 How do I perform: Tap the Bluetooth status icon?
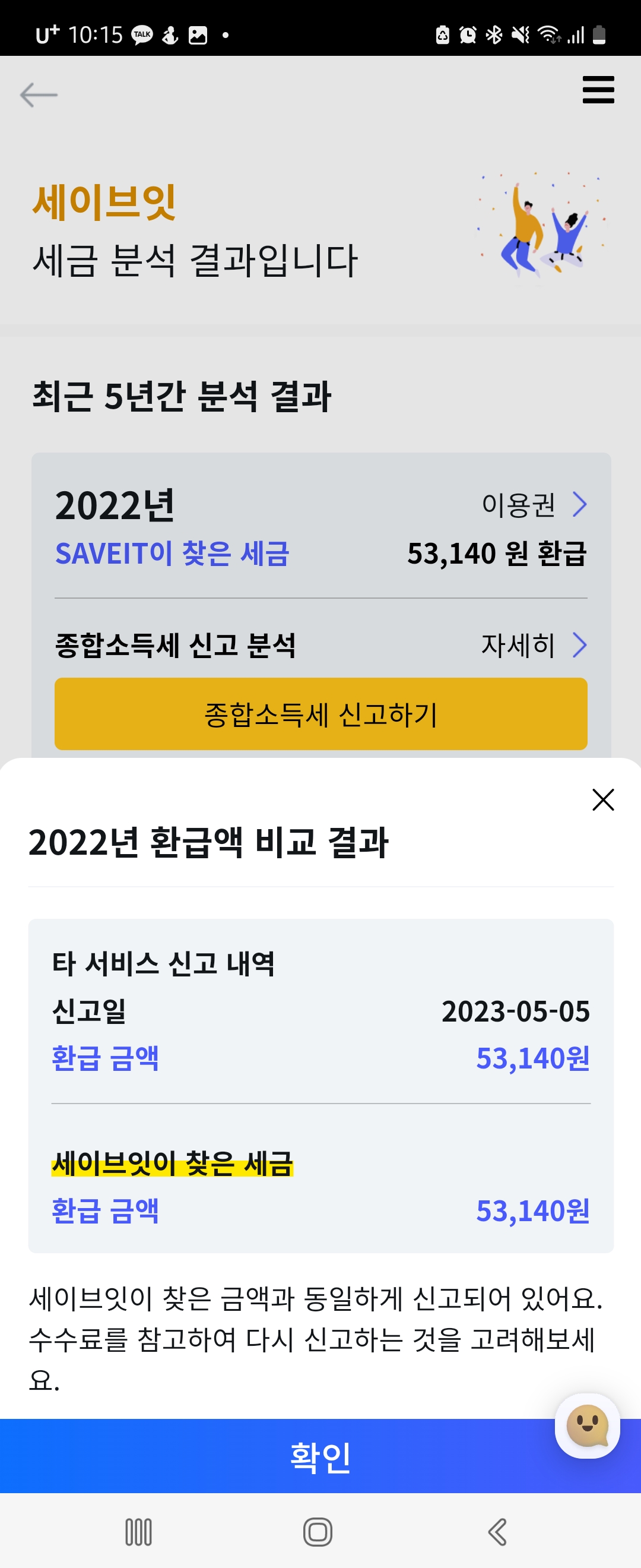[x=494, y=35]
